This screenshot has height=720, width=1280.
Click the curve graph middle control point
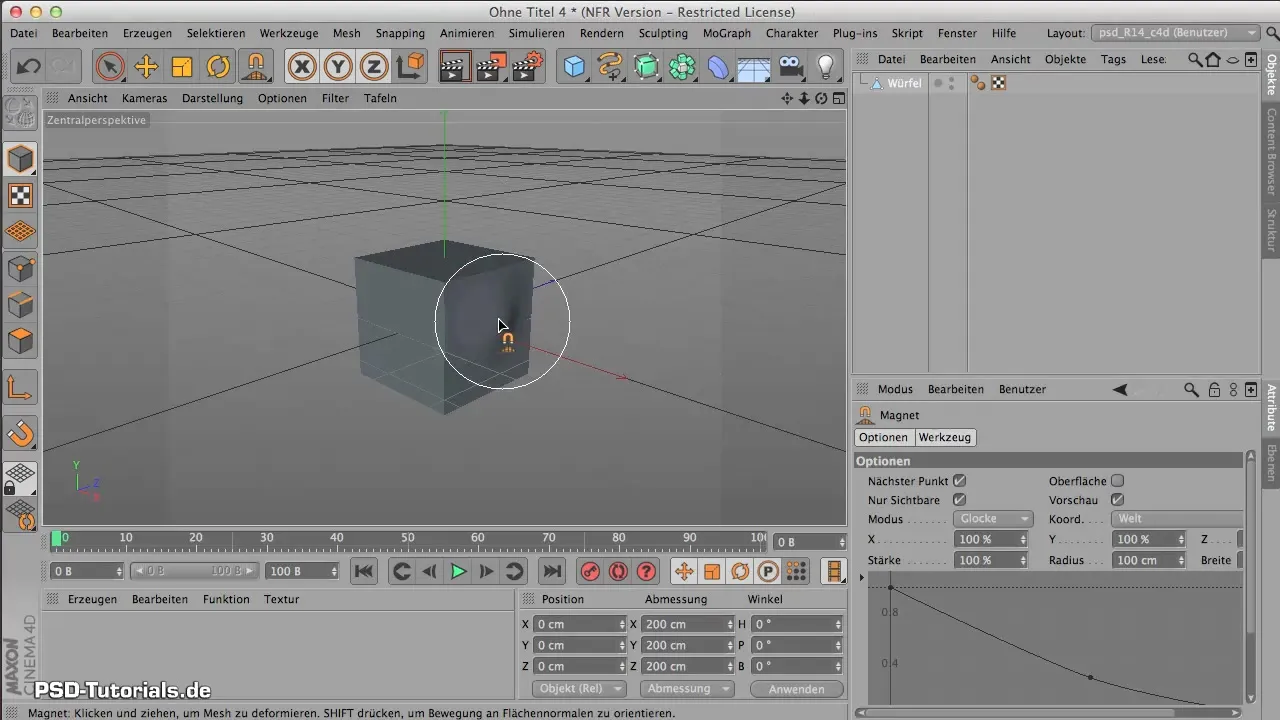pos(1090,678)
